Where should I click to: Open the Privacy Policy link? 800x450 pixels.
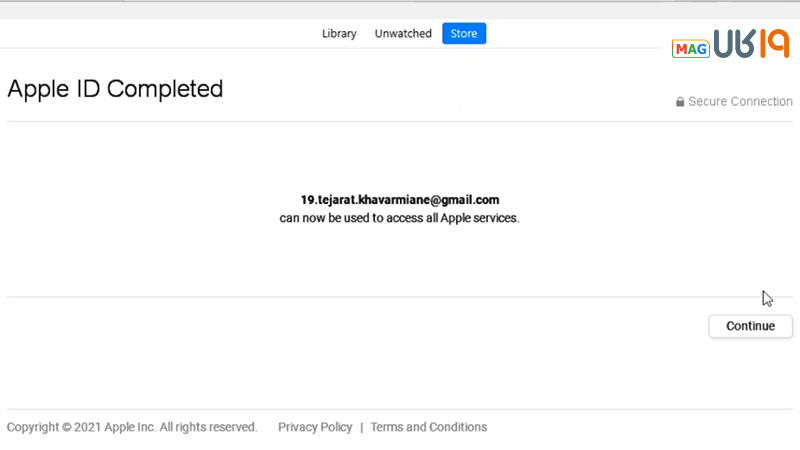[315, 427]
